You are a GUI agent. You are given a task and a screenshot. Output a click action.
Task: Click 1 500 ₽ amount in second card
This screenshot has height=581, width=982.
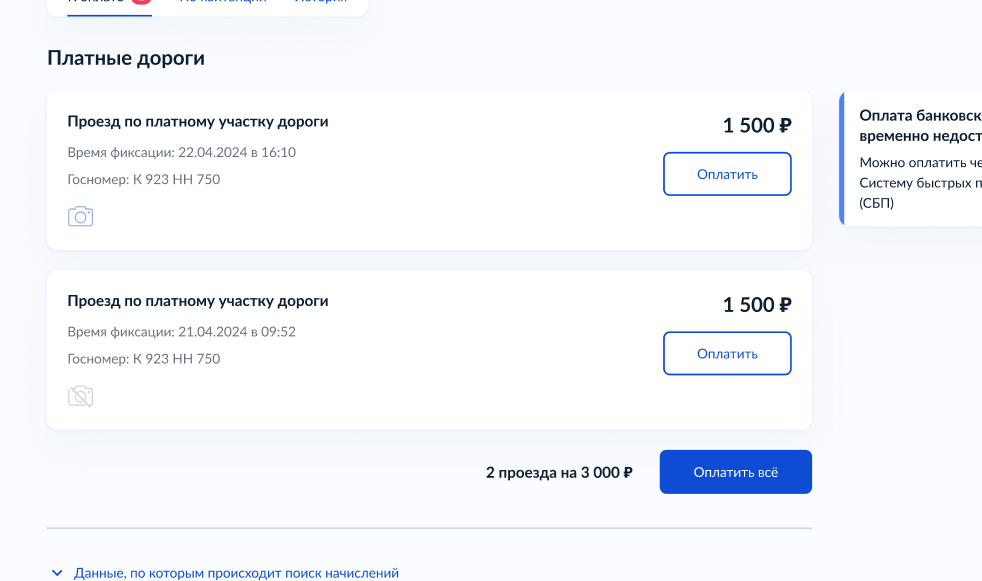[x=757, y=305]
